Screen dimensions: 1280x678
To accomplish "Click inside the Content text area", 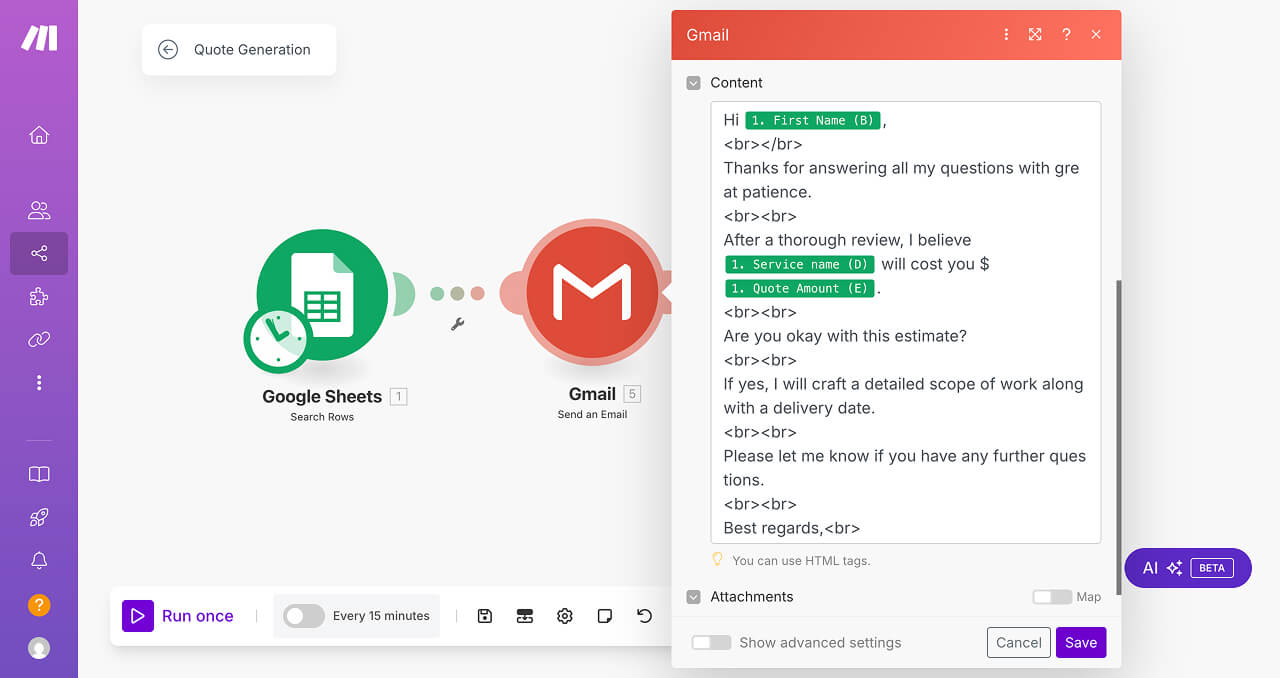I will click(x=906, y=322).
